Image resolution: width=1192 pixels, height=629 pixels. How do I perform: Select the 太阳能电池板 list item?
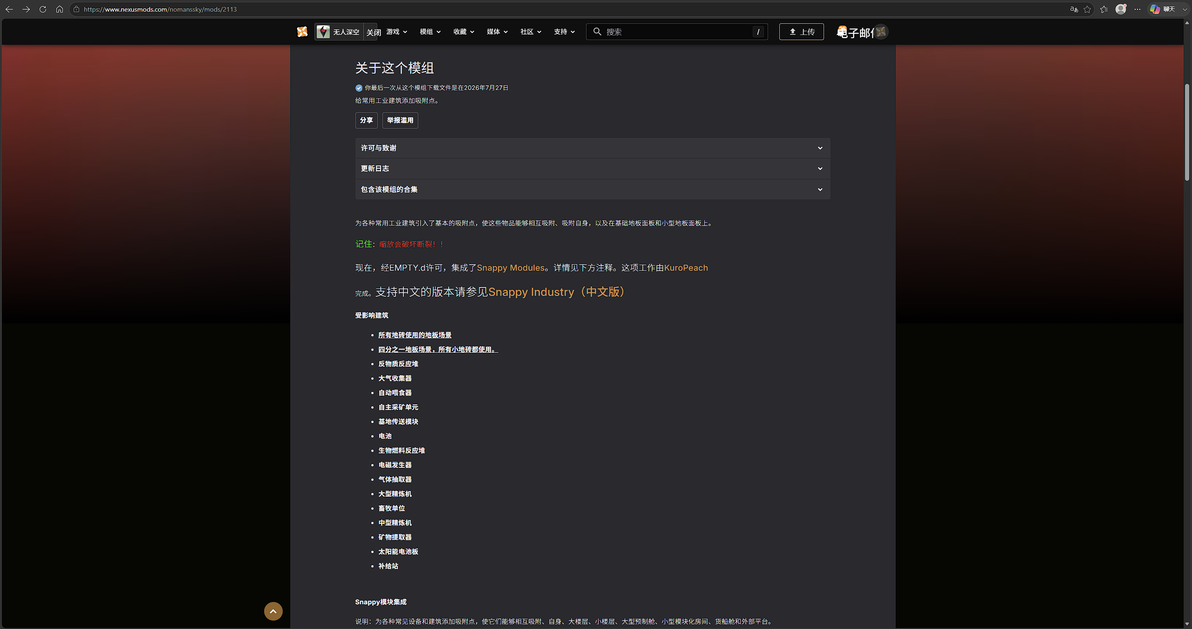(x=398, y=551)
